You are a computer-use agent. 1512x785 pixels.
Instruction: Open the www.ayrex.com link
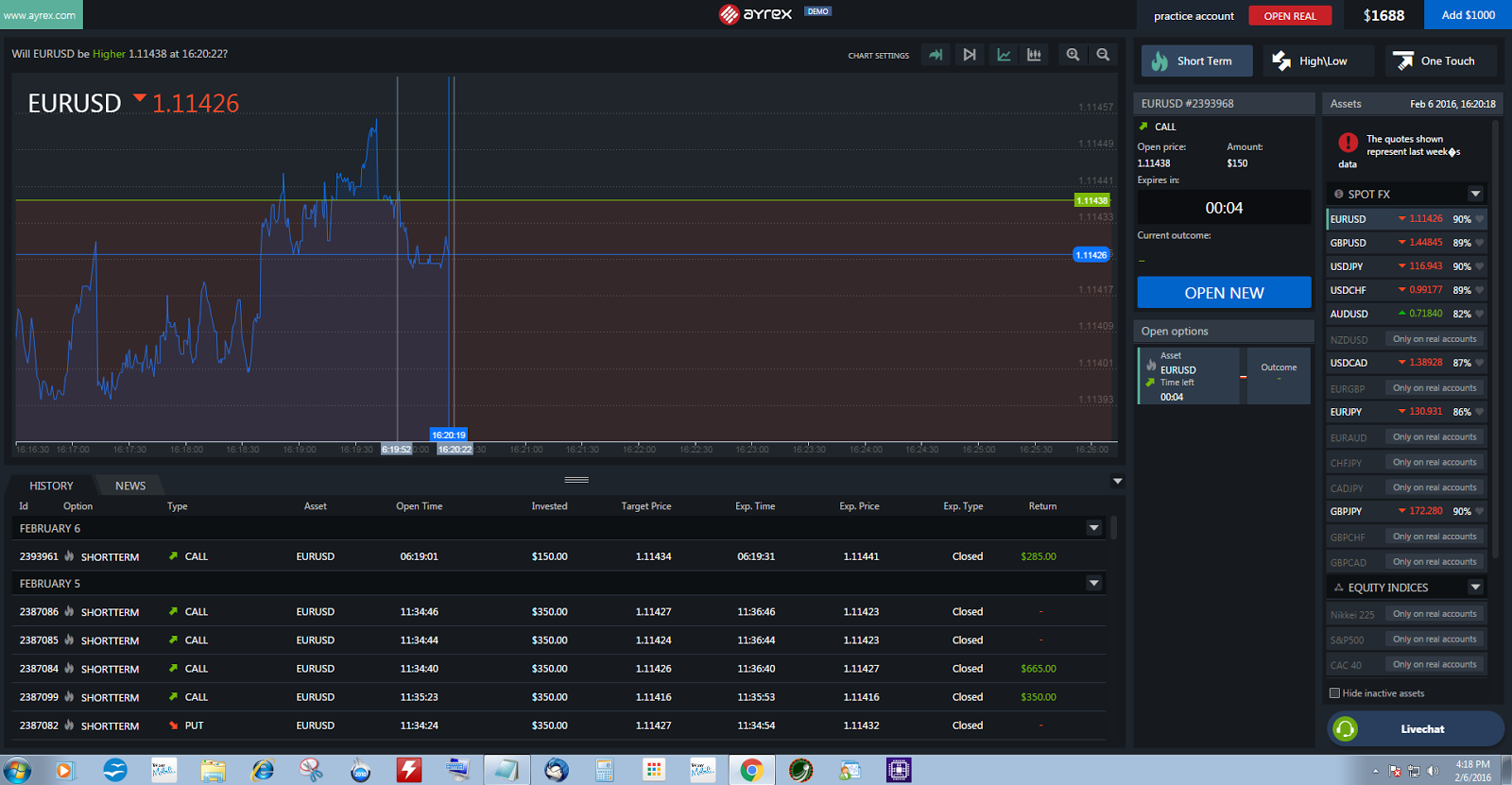coord(40,15)
